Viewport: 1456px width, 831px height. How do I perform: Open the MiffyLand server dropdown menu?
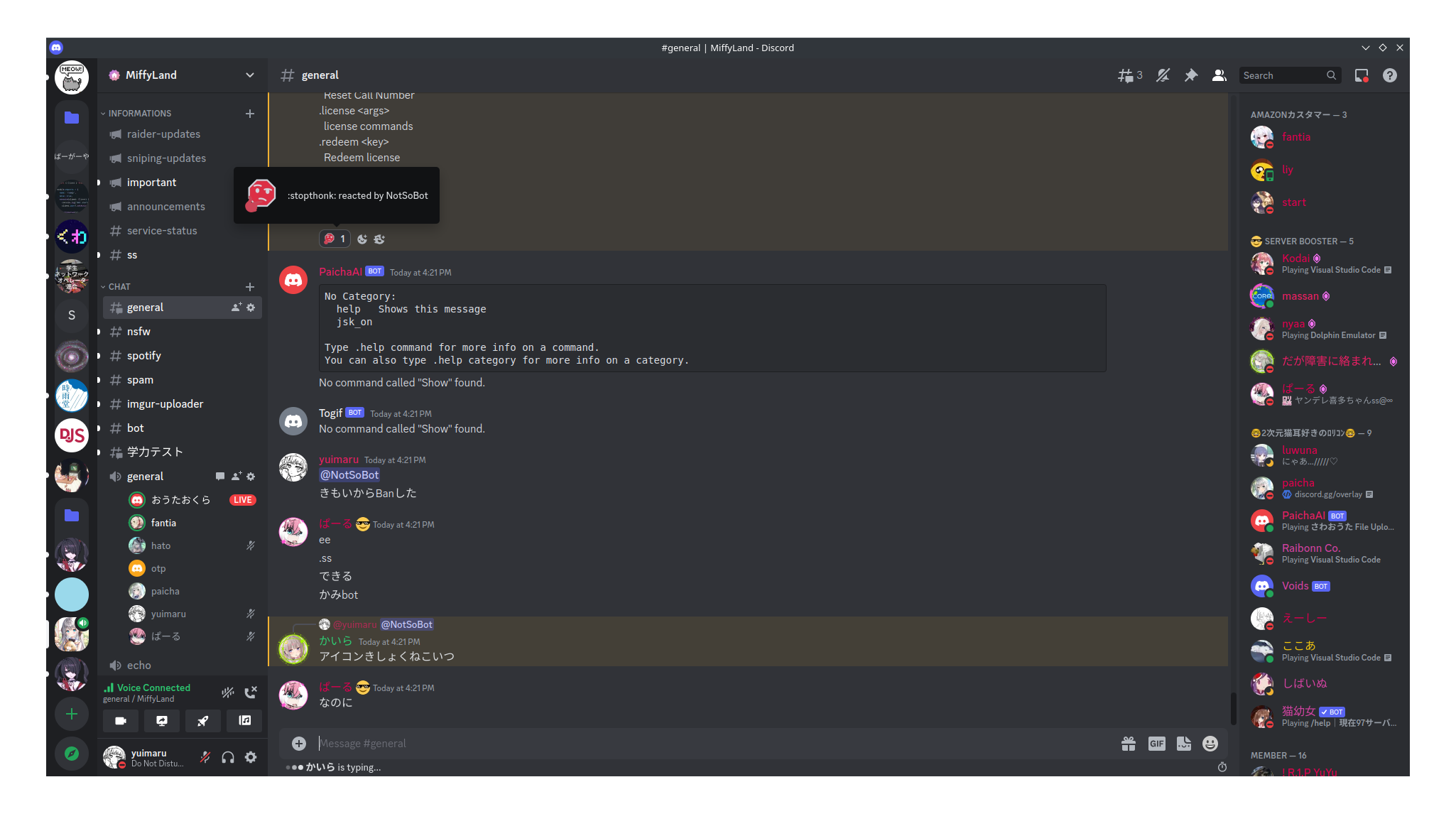(x=183, y=75)
